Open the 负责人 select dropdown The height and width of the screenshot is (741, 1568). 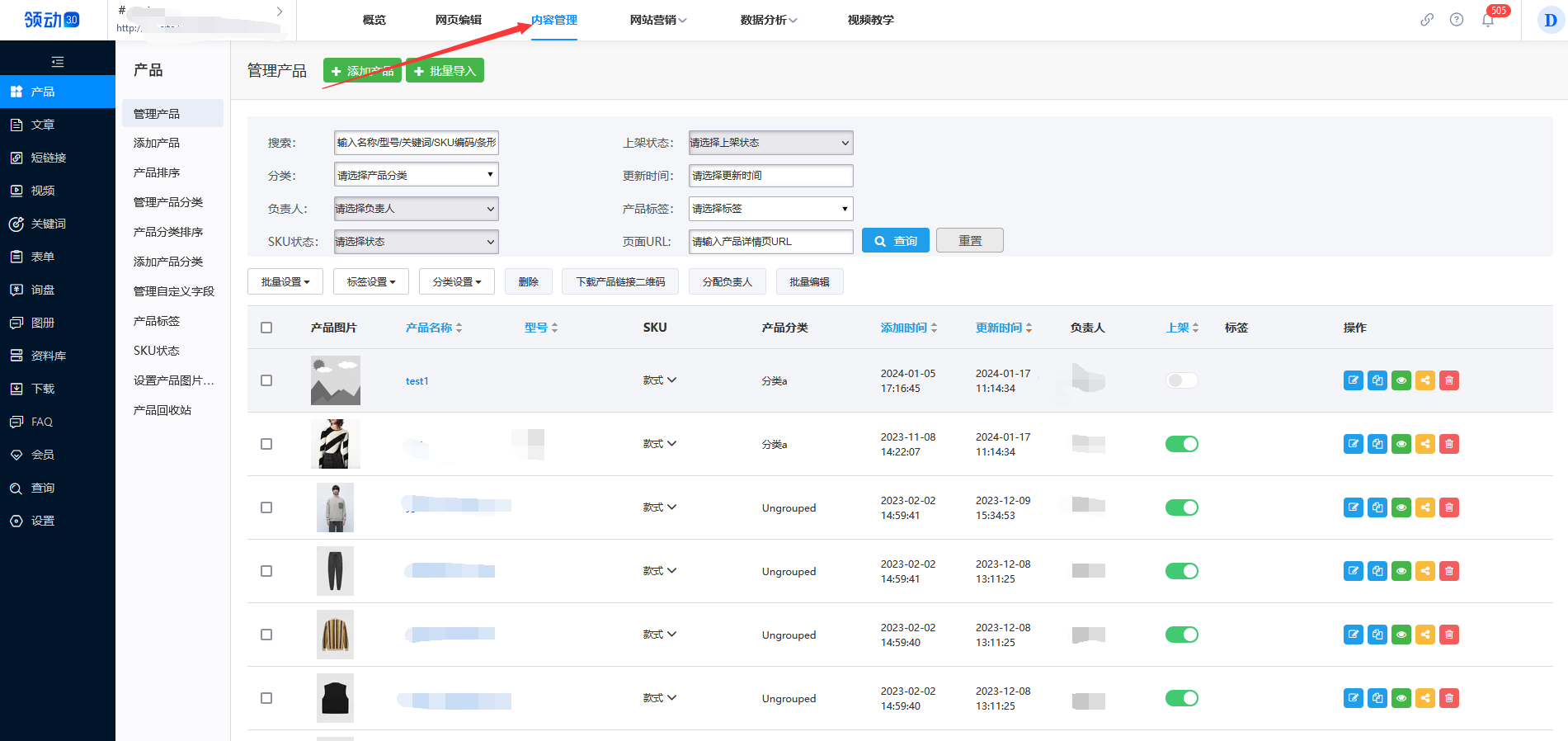[416, 209]
